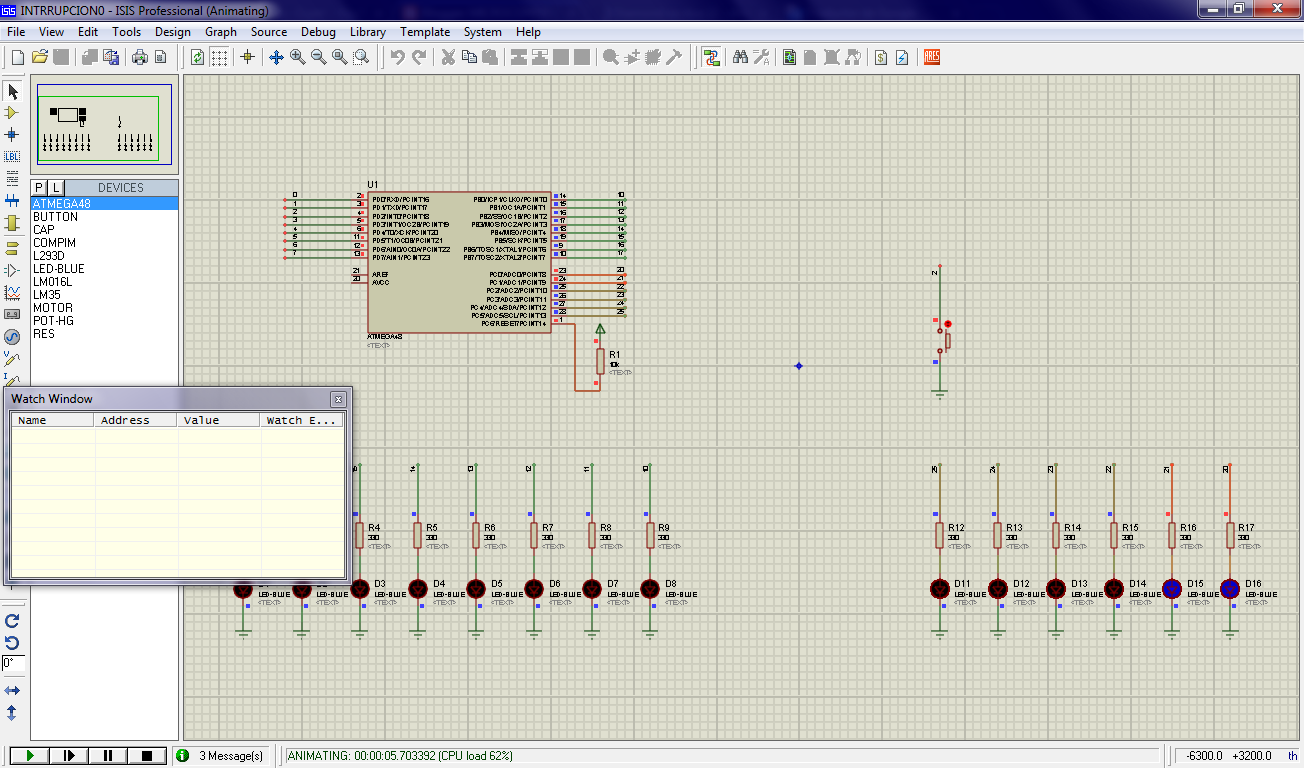Open ARES PCB layout tool
Screen dimensions: 1304x768
click(x=931, y=57)
